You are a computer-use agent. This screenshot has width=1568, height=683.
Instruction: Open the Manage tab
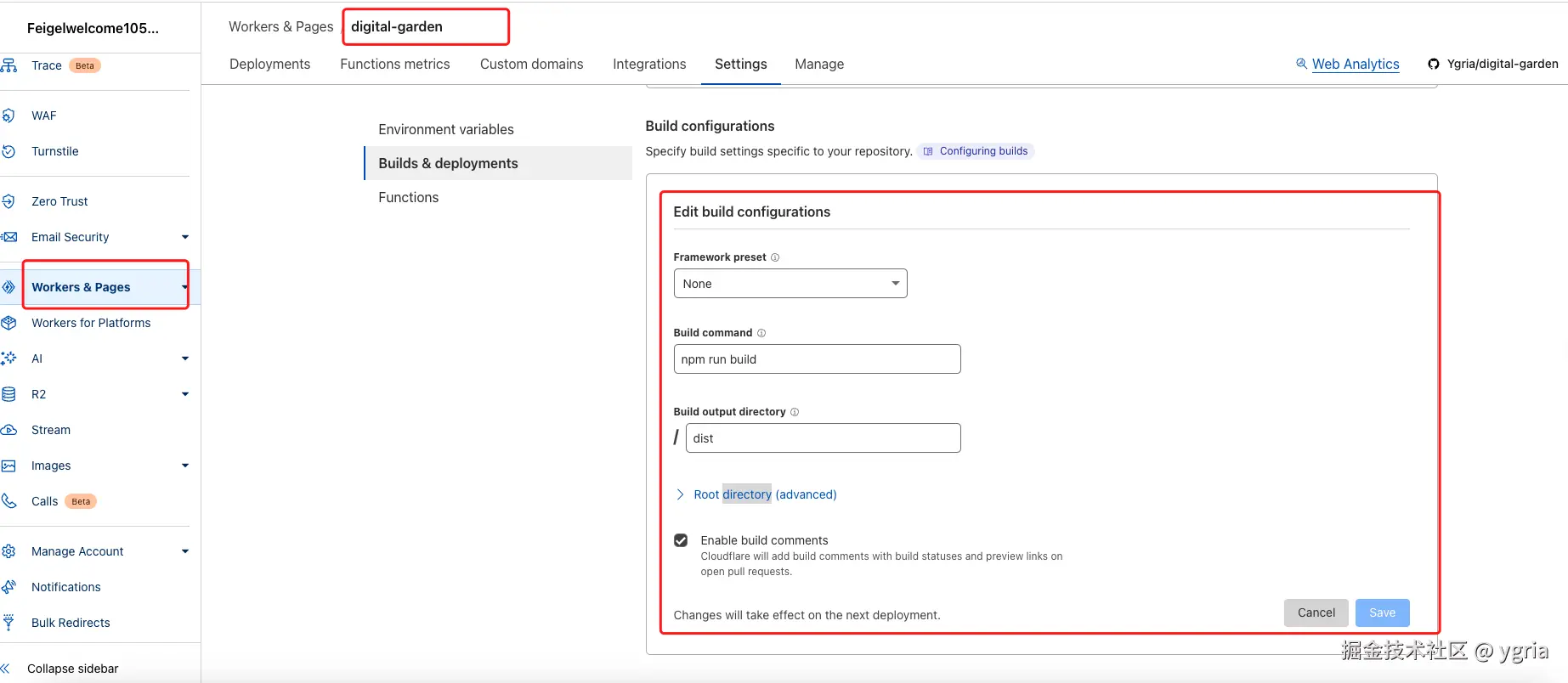click(x=819, y=64)
